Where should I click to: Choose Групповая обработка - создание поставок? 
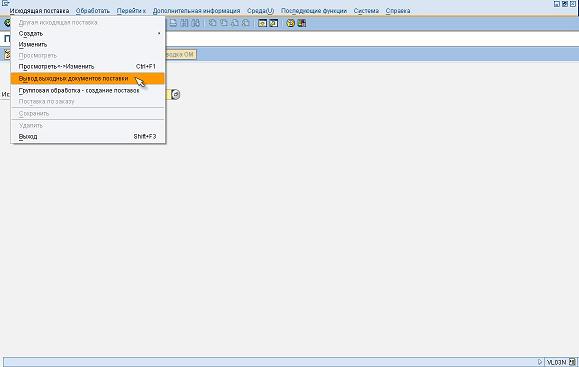click(88, 90)
